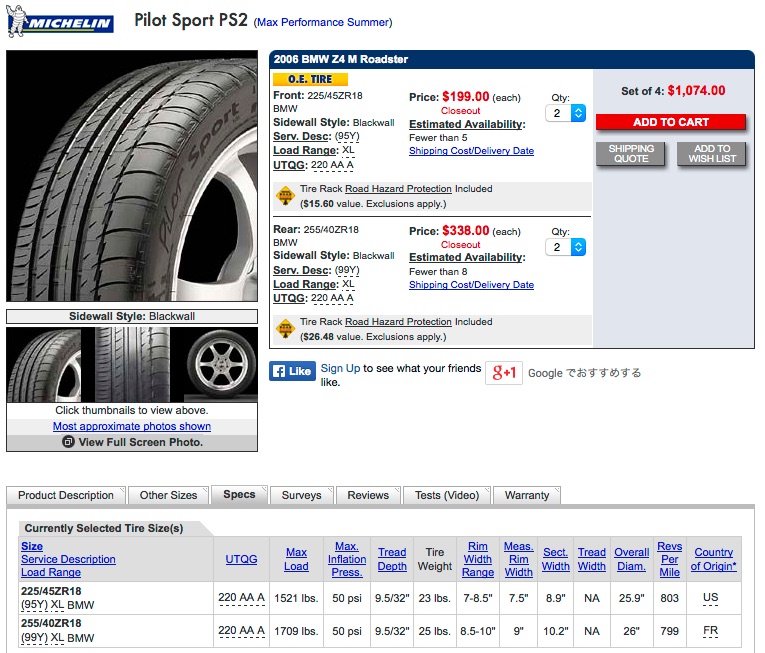The height and width of the screenshot is (653, 765).
Task: Click the Max Load column header
Action: (x=296, y=559)
